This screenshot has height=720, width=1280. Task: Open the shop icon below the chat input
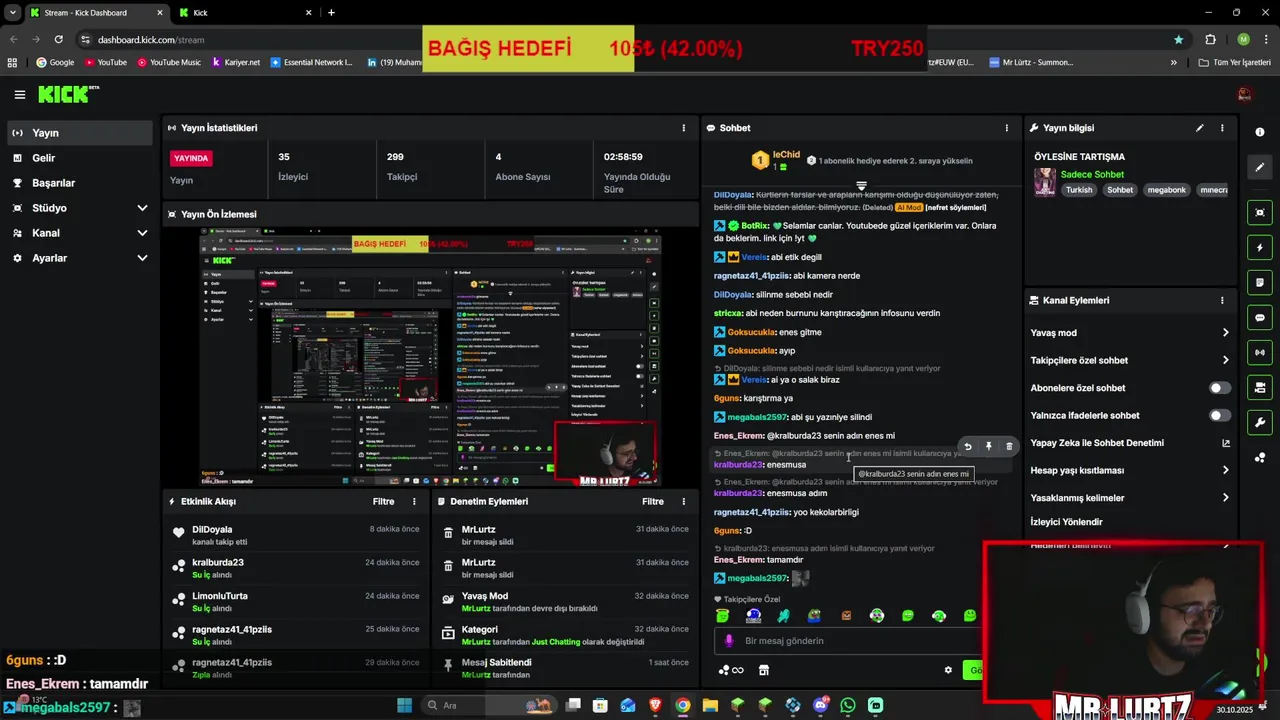[764, 670]
